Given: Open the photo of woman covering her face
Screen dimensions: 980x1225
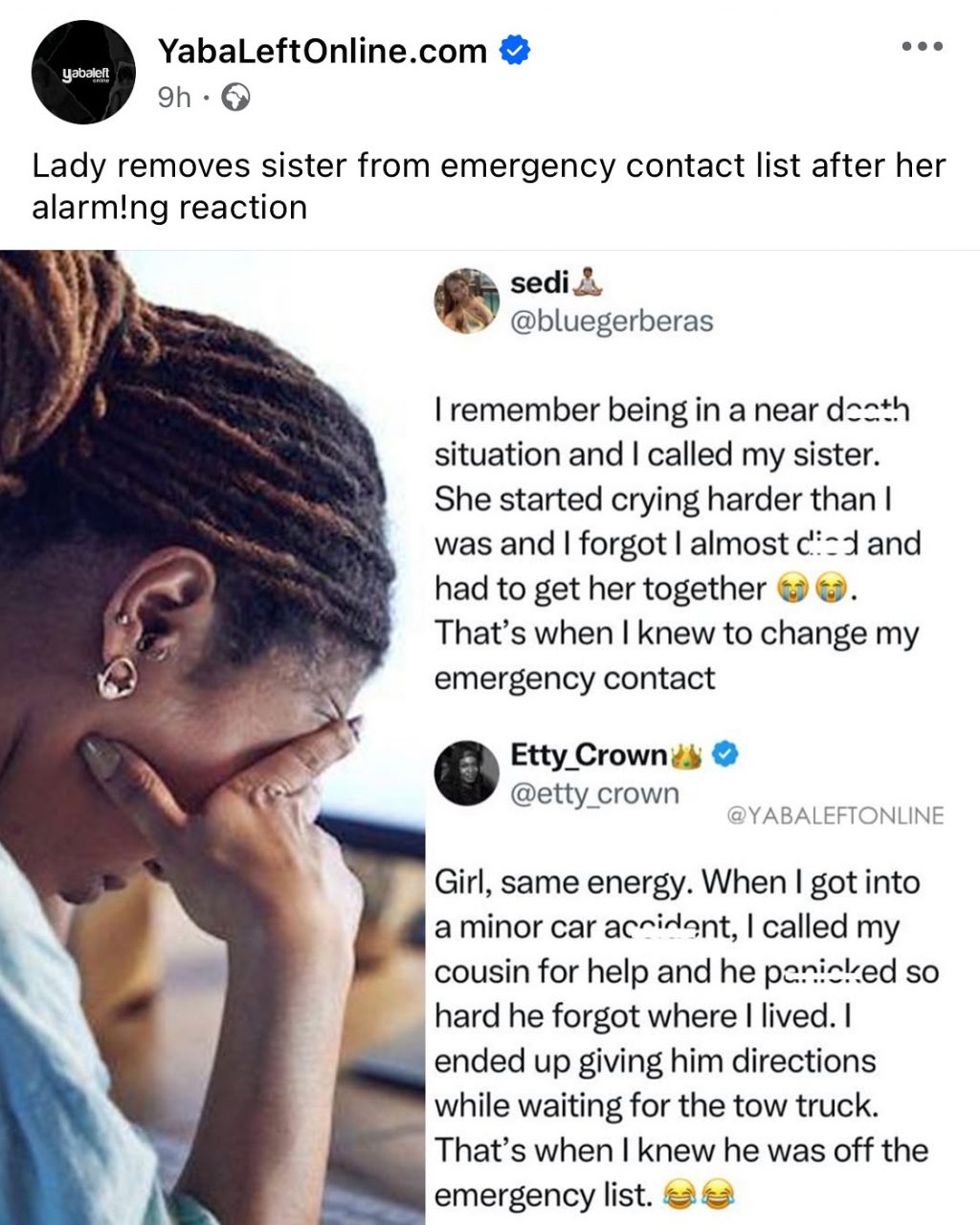Looking at the screenshot, I should click(212, 737).
